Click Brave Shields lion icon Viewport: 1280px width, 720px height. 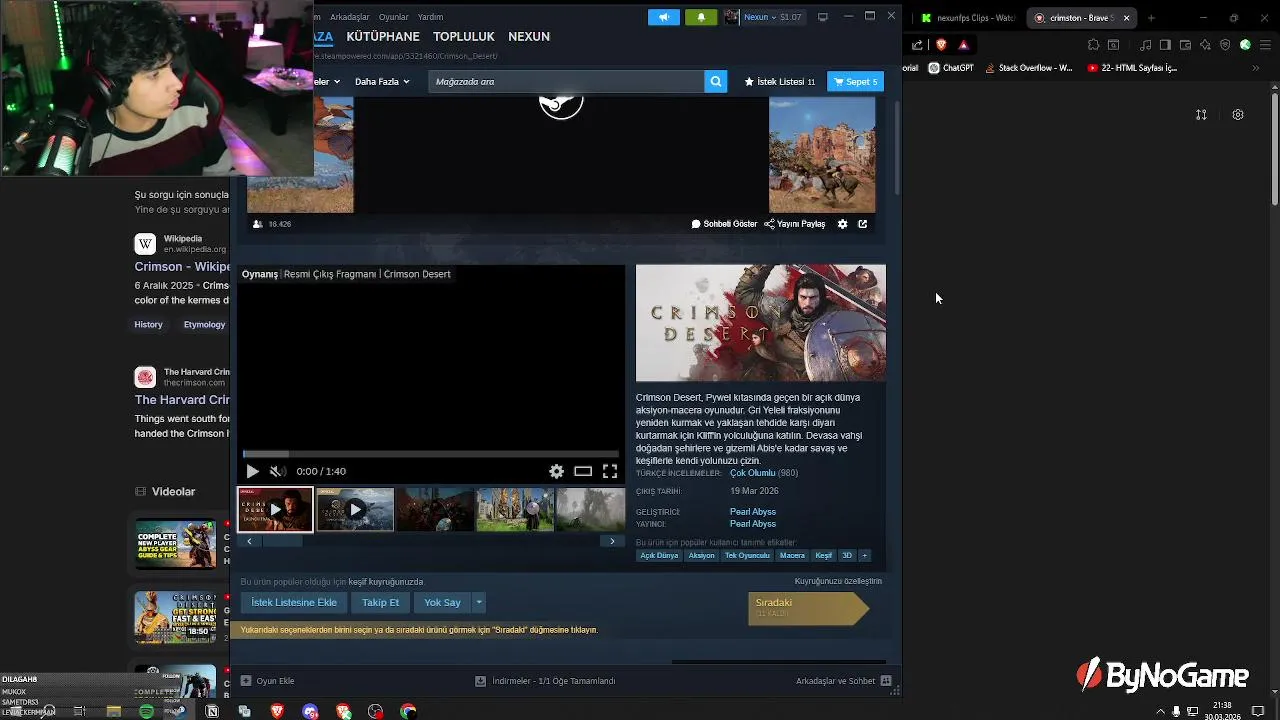941,45
